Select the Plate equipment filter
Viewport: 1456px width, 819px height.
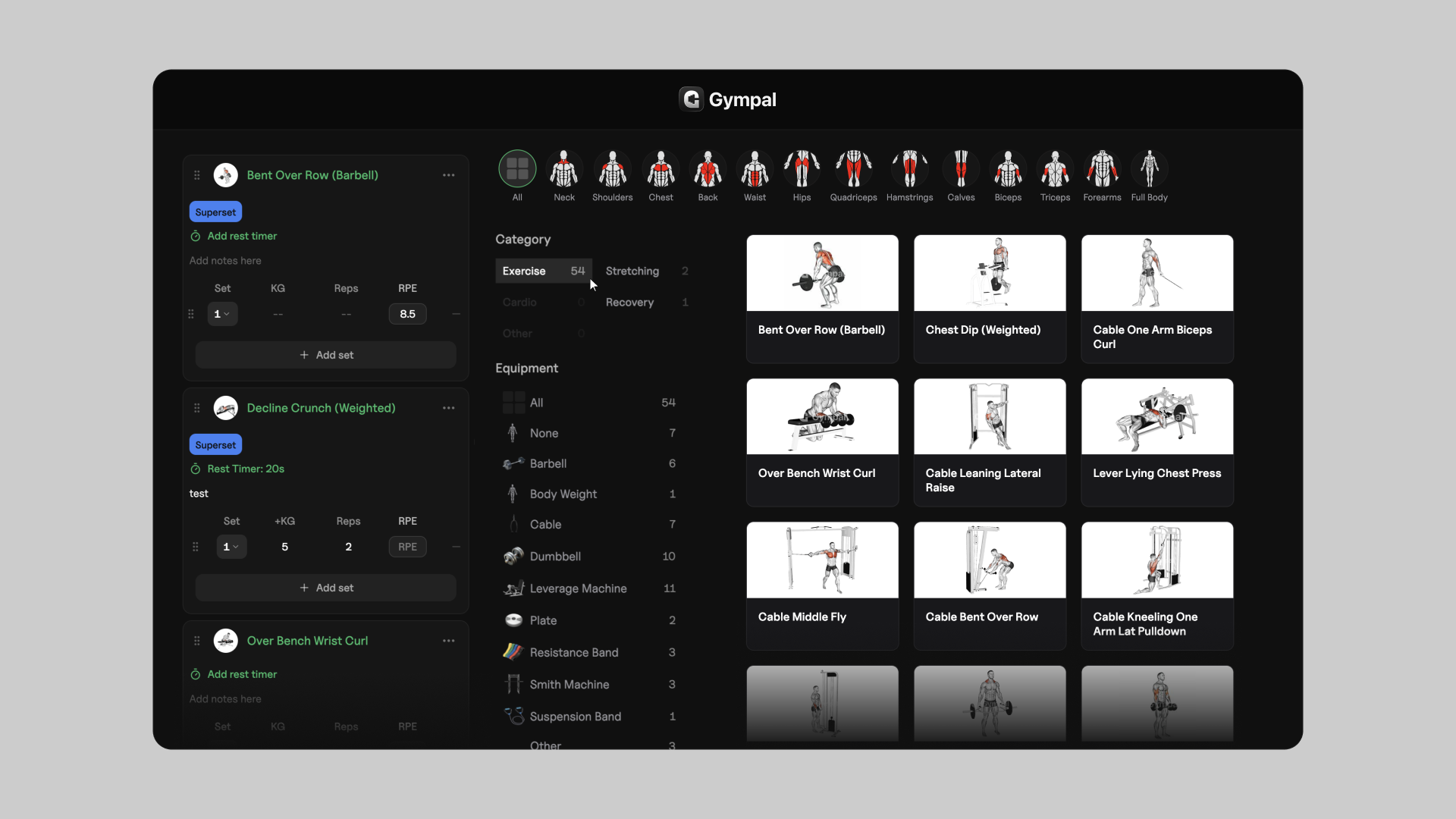[589, 620]
